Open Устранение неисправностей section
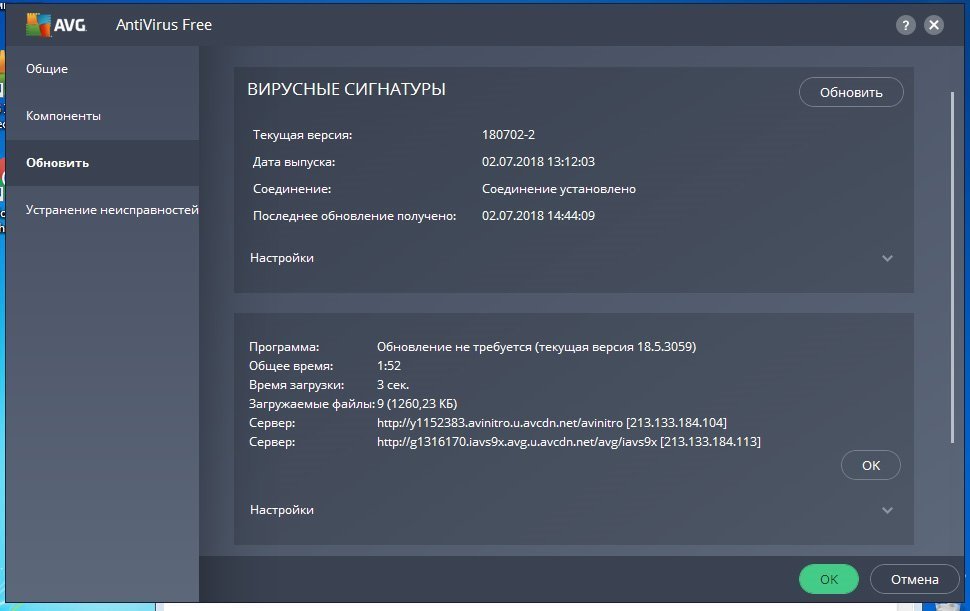Viewport: 970px width, 611px height. (112, 210)
